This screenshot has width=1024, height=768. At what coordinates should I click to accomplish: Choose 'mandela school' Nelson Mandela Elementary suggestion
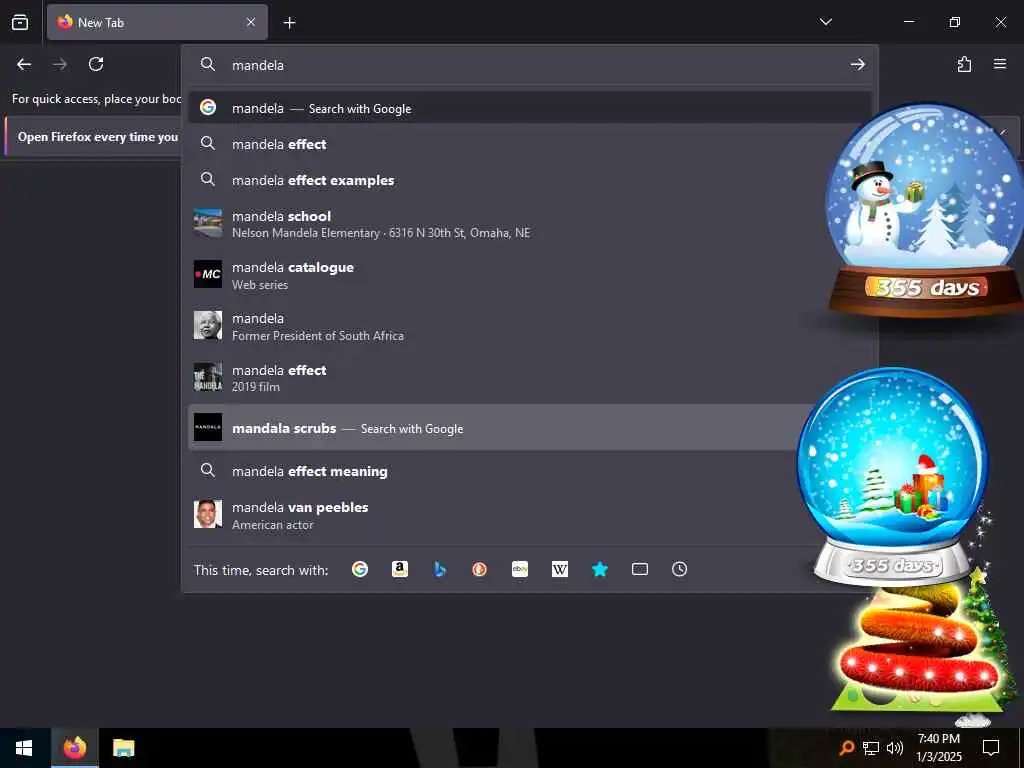click(x=529, y=224)
